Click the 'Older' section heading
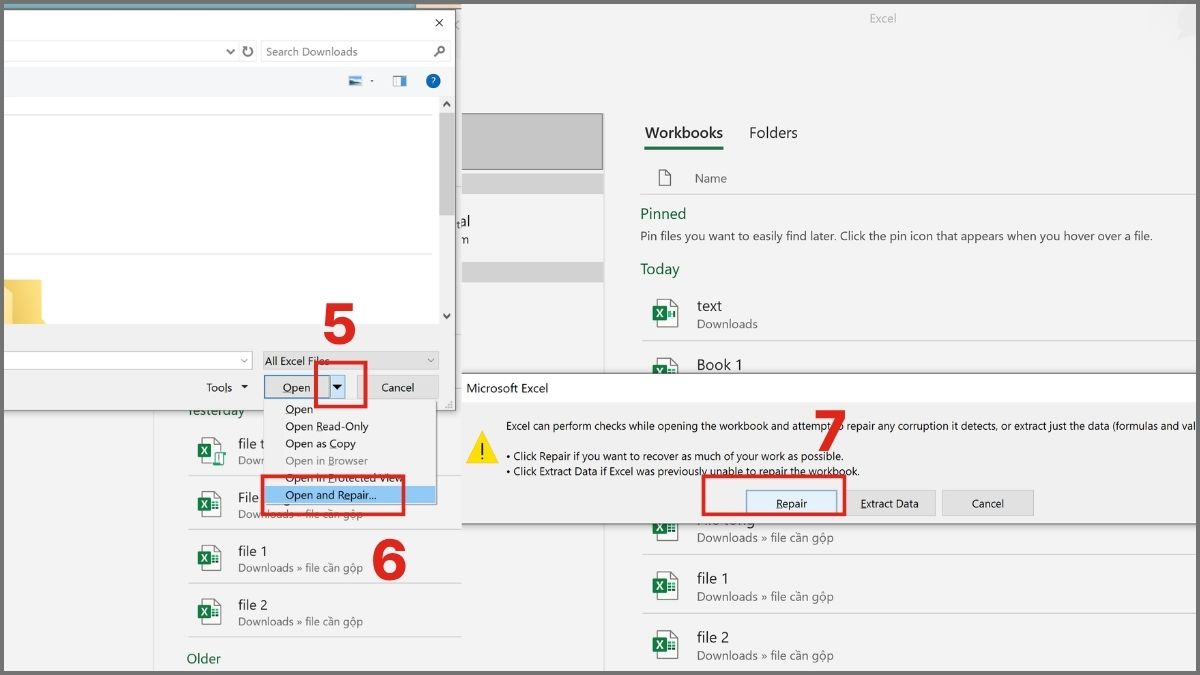 (204, 658)
